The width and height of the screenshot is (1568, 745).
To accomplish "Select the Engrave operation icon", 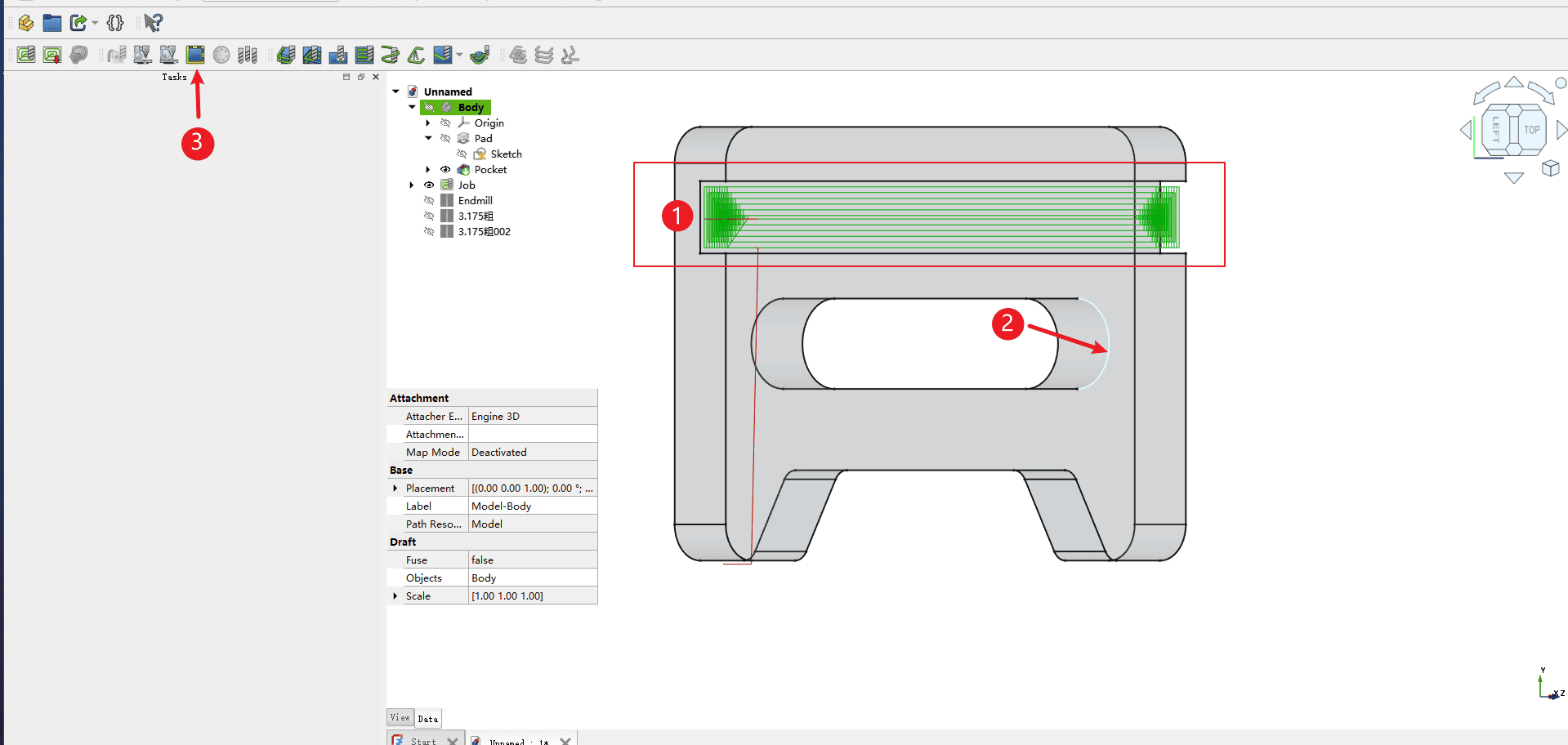I will (x=416, y=55).
